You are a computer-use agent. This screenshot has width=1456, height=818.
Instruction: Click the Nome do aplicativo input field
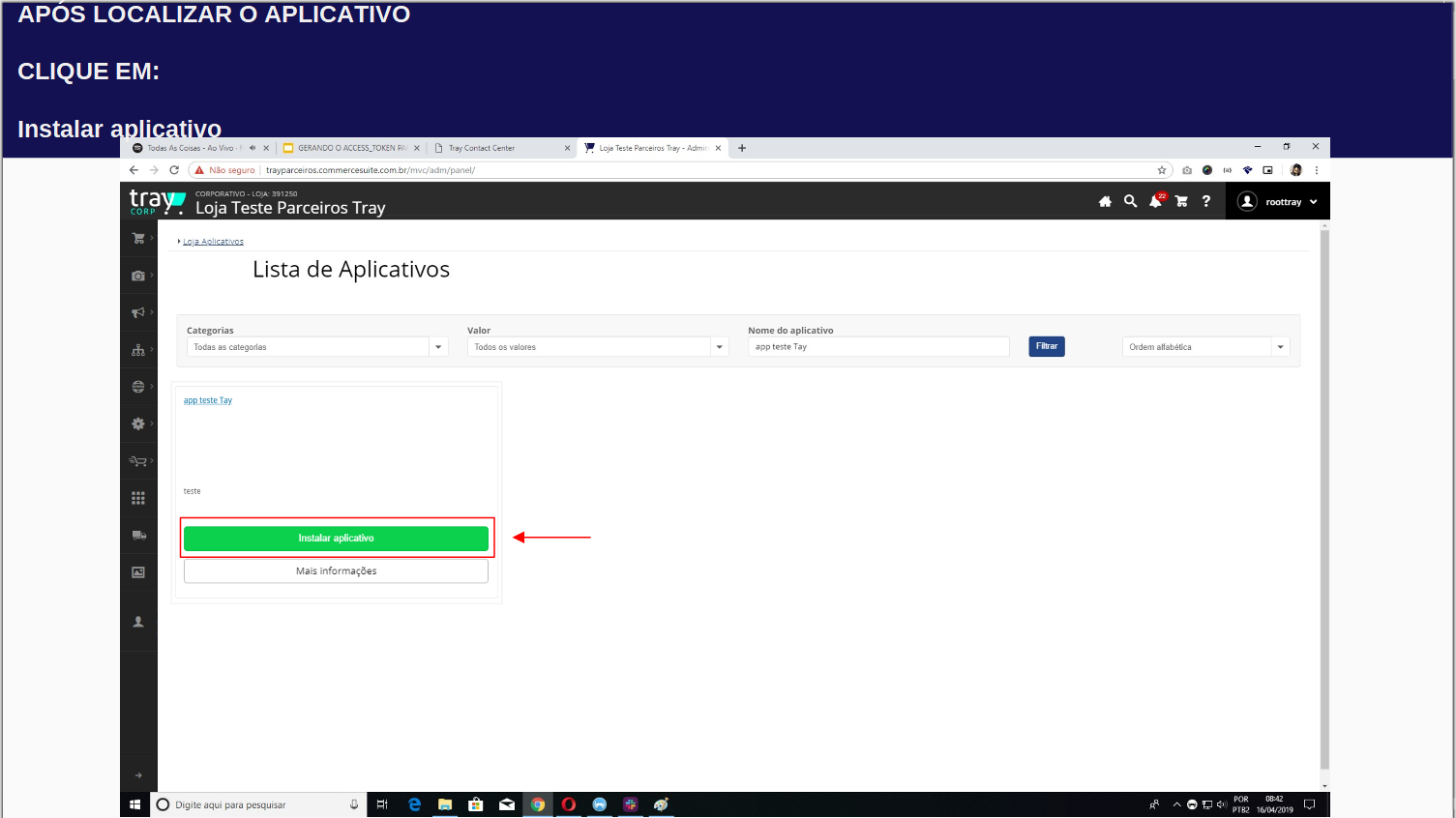click(878, 347)
